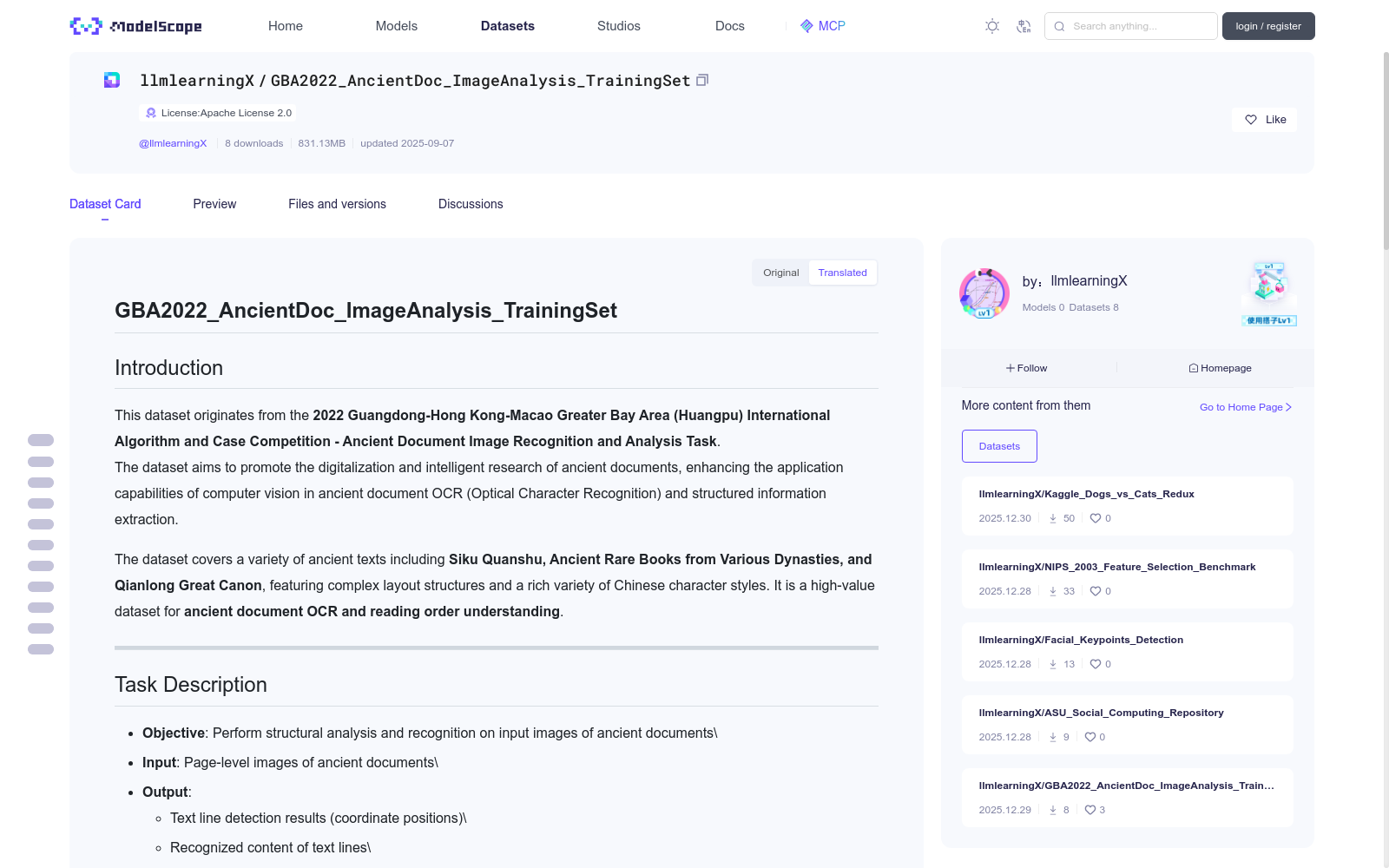Click the llmlearningX profile avatar

pyautogui.click(x=984, y=293)
